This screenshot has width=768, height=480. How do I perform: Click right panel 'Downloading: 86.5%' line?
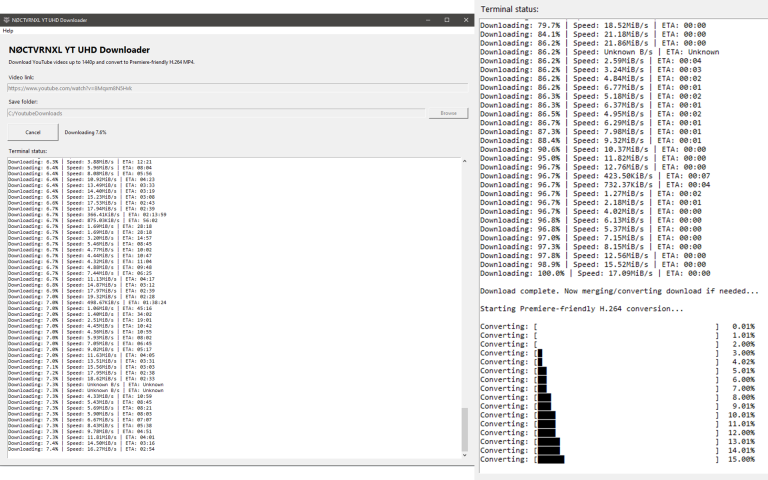(591, 114)
